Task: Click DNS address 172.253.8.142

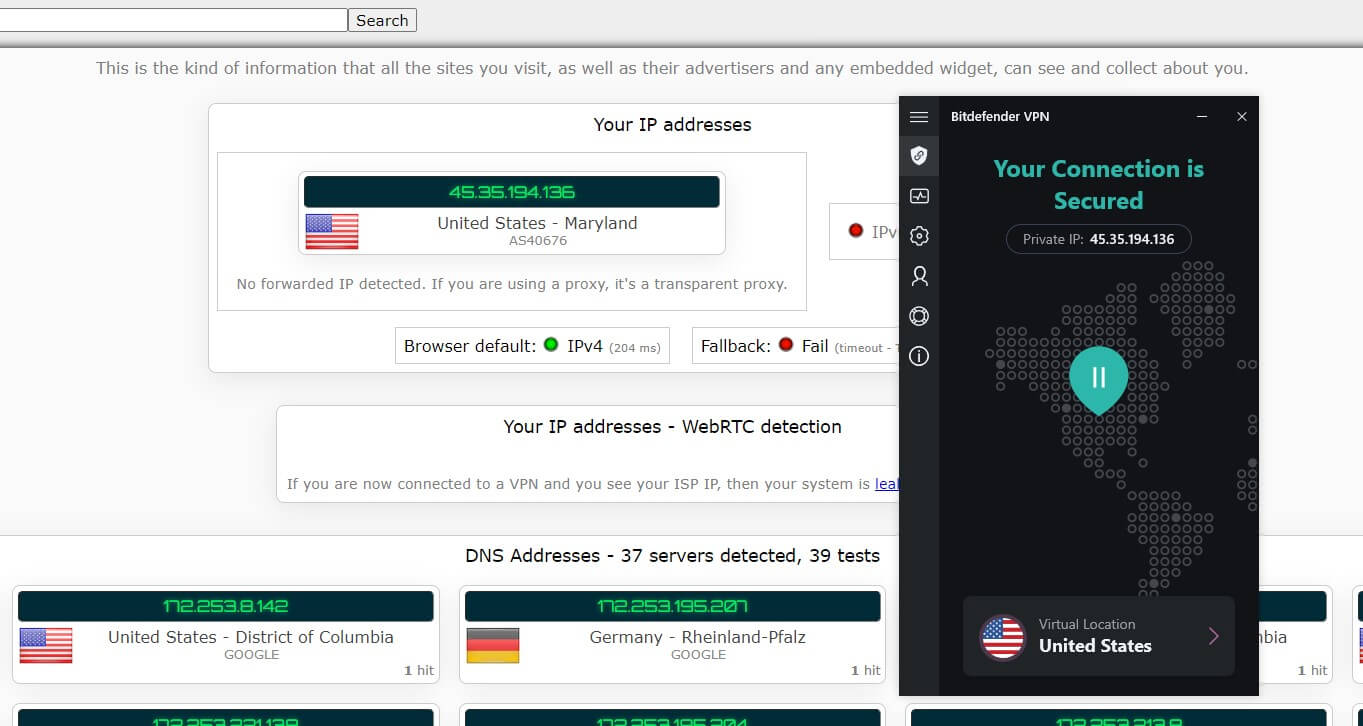Action: pos(225,606)
